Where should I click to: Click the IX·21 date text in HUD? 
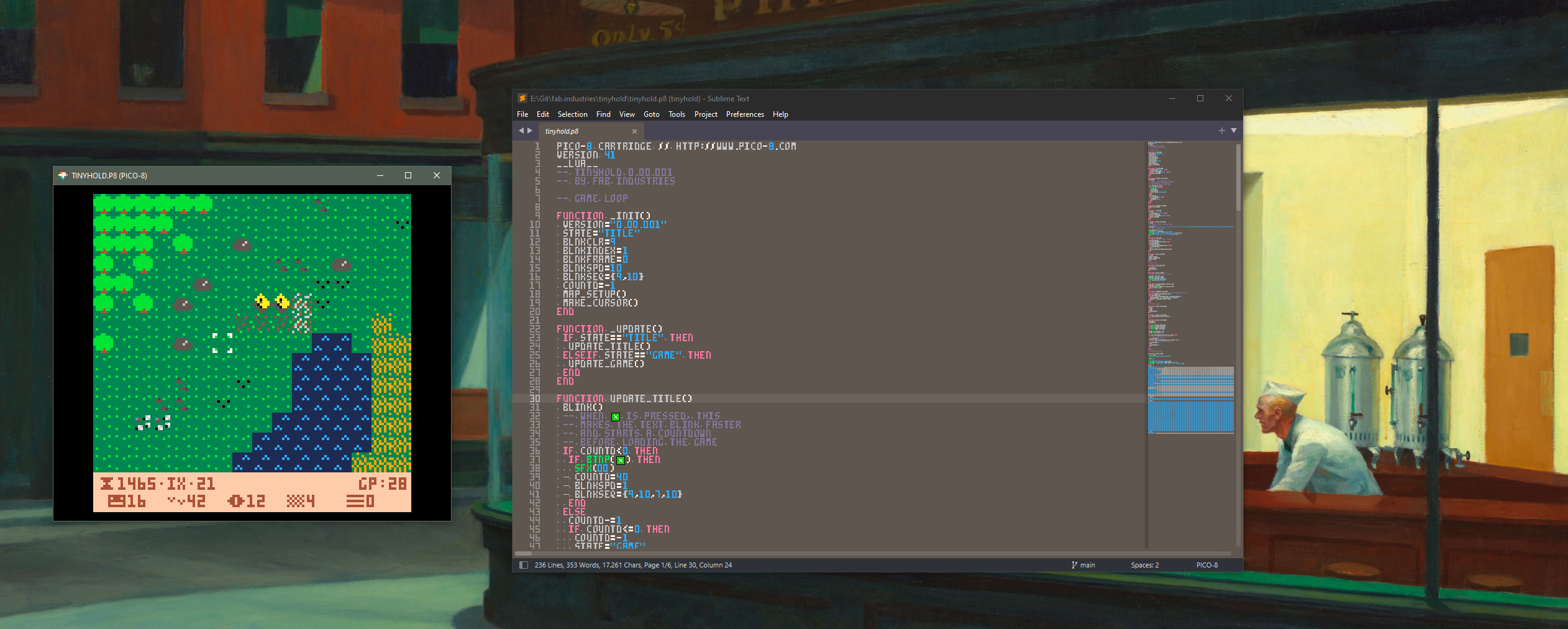(191, 484)
